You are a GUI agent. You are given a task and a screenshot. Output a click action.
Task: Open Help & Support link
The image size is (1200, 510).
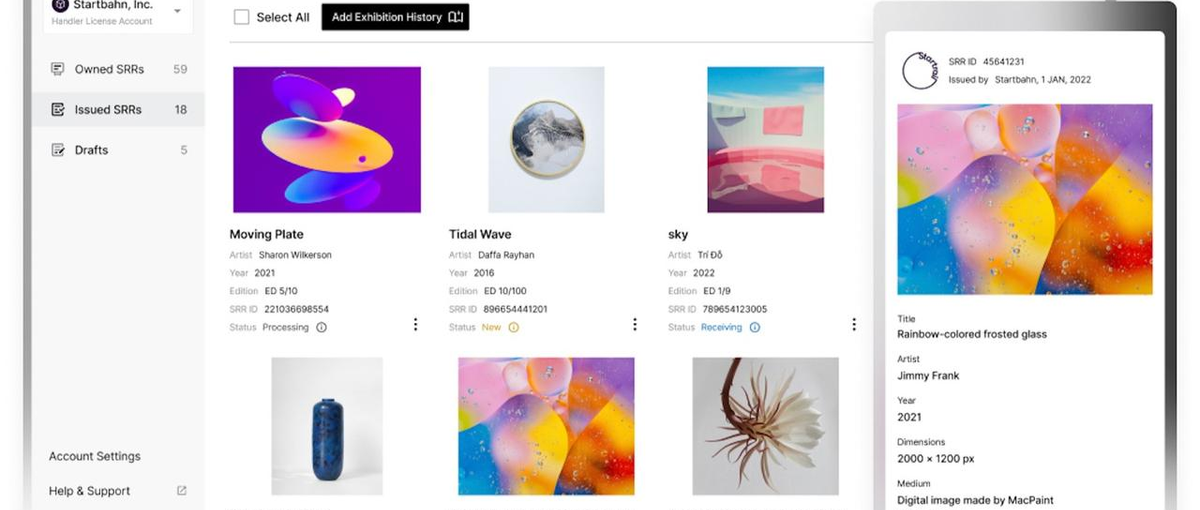[x=90, y=491]
